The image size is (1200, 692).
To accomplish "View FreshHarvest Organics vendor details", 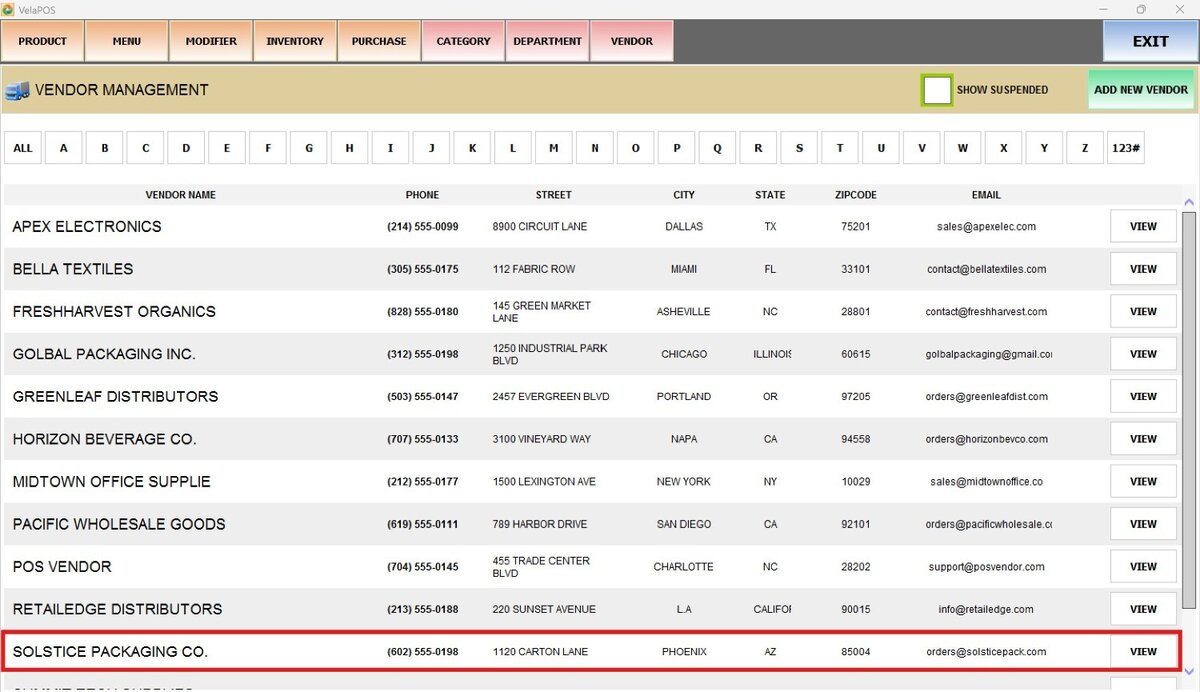I will tap(1143, 312).
